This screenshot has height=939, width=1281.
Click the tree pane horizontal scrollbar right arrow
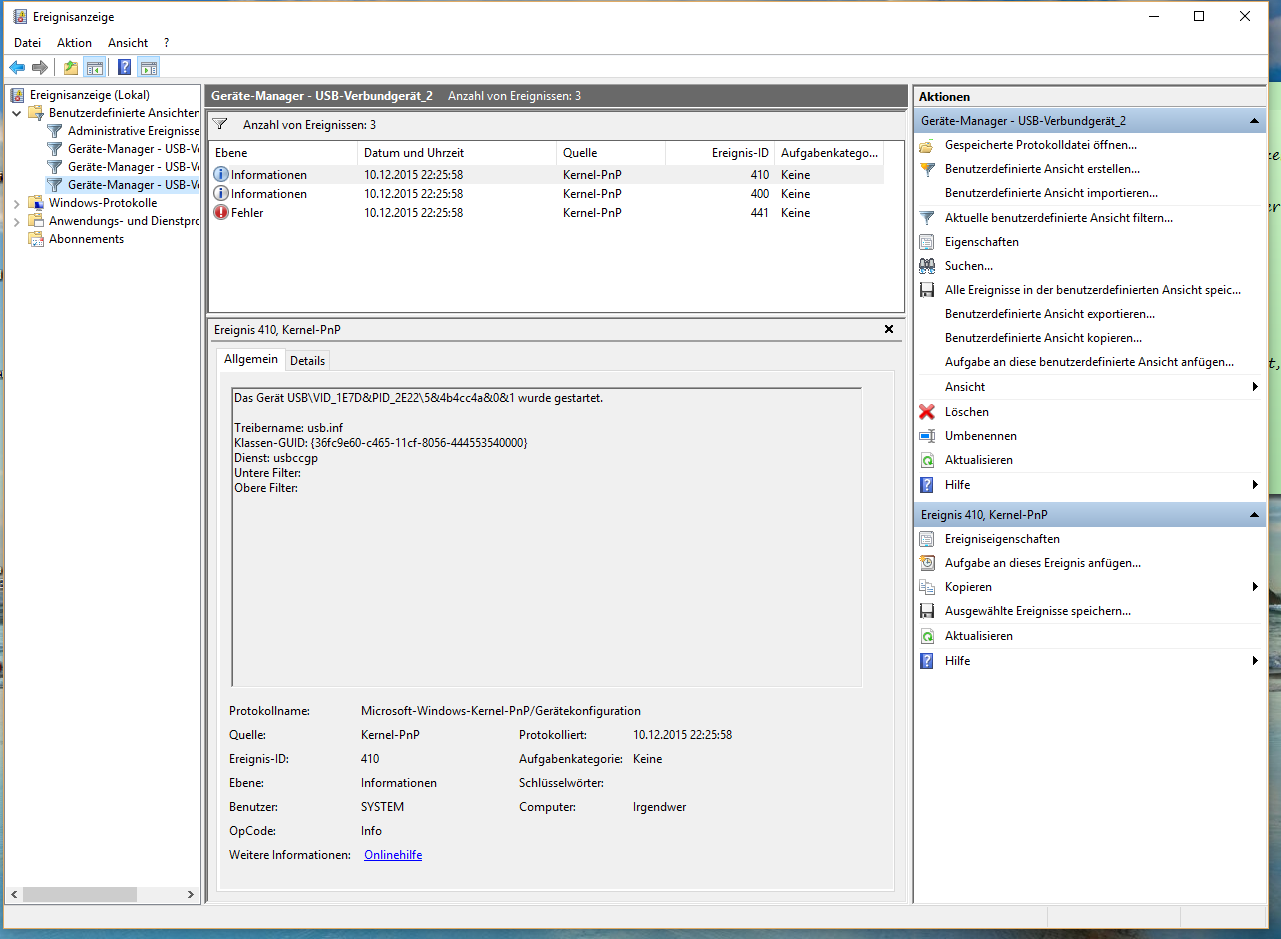pos(191,894)
